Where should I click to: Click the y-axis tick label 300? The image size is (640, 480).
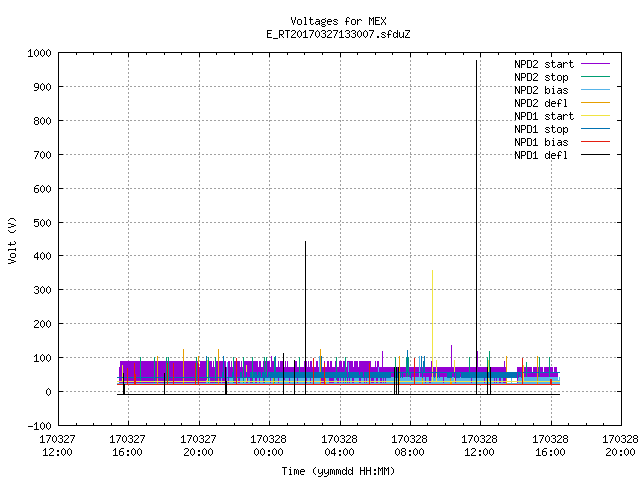[x=42, y=290]
